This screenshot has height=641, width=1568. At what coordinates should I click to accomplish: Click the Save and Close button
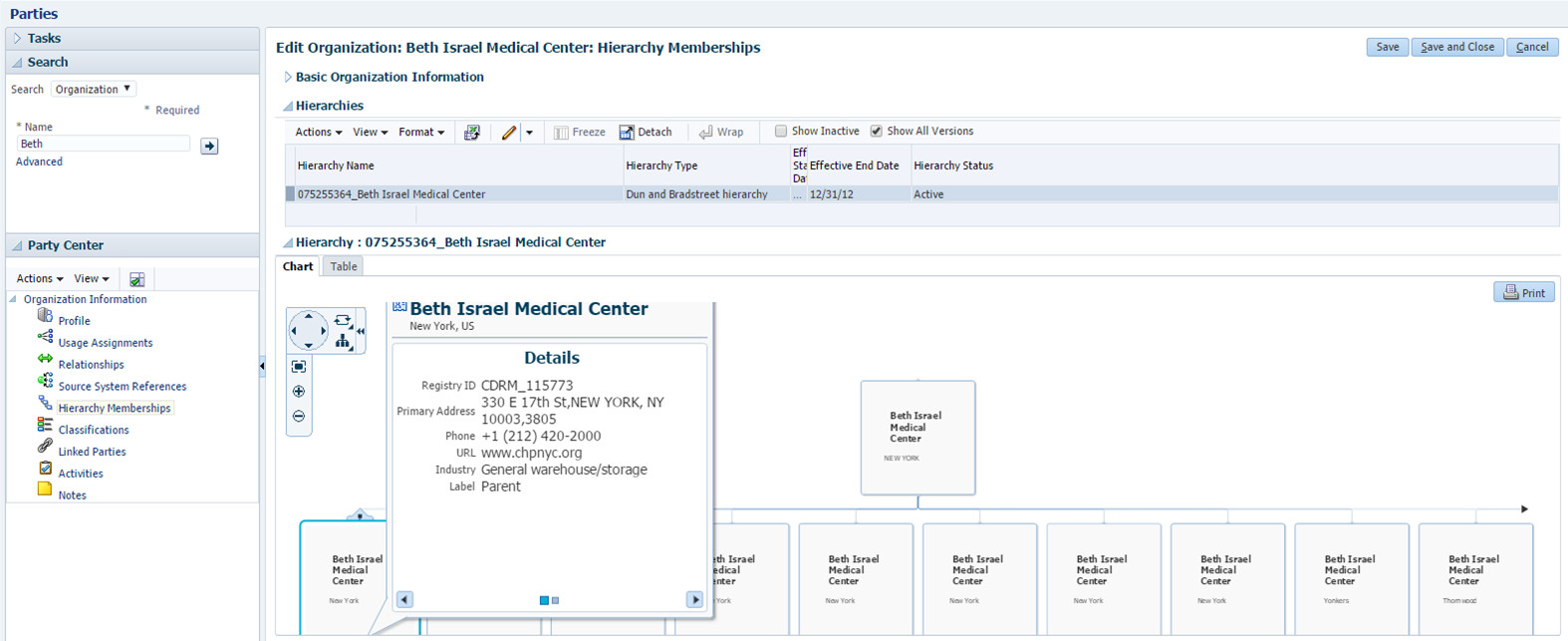pyautogui.click(x=1457, y=47)
